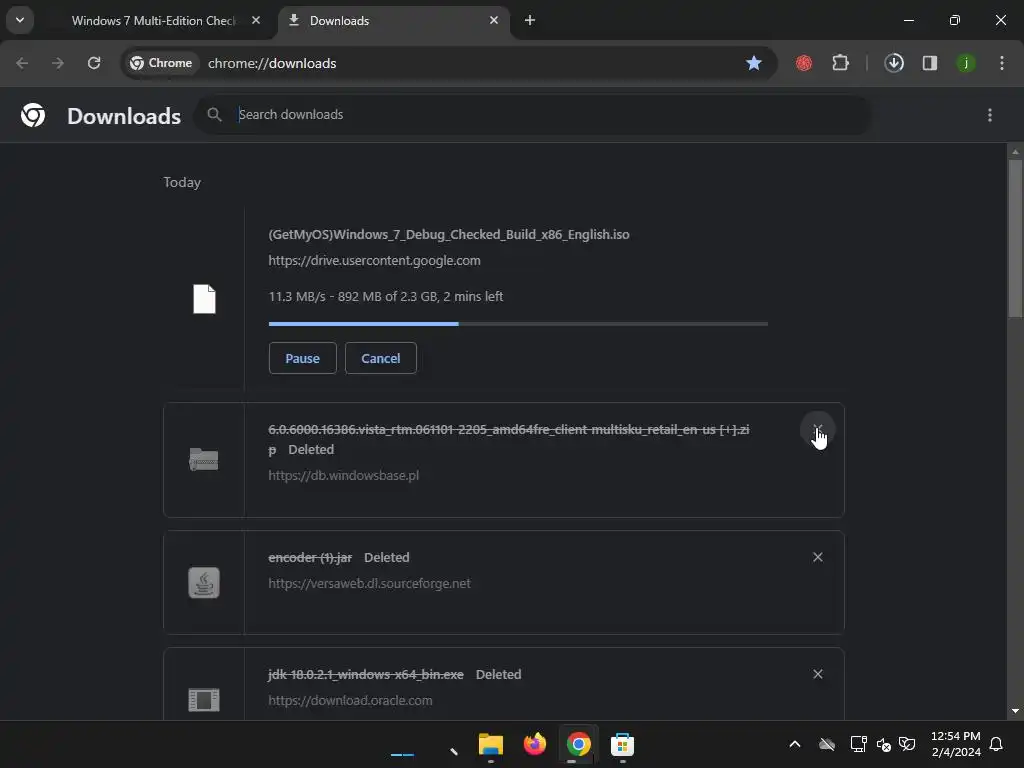Click the Java jar file icon

[204, 583]
